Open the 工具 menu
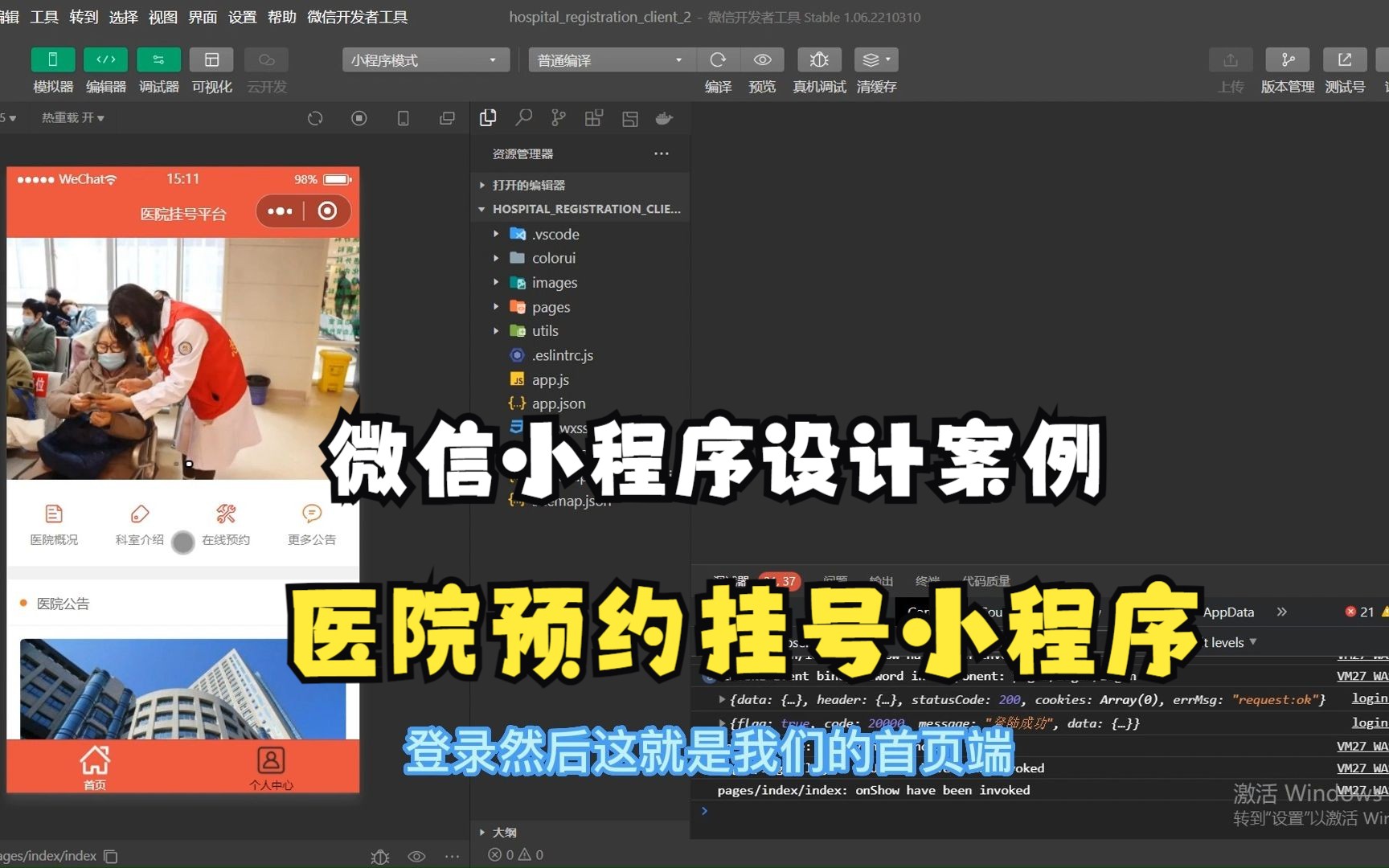1389x868 pixels. [x=44, y=17]
